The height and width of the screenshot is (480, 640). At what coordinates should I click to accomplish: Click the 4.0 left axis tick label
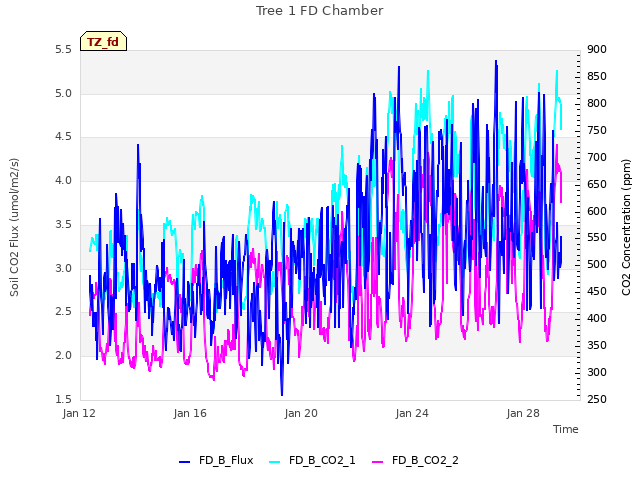coord(63,180)
